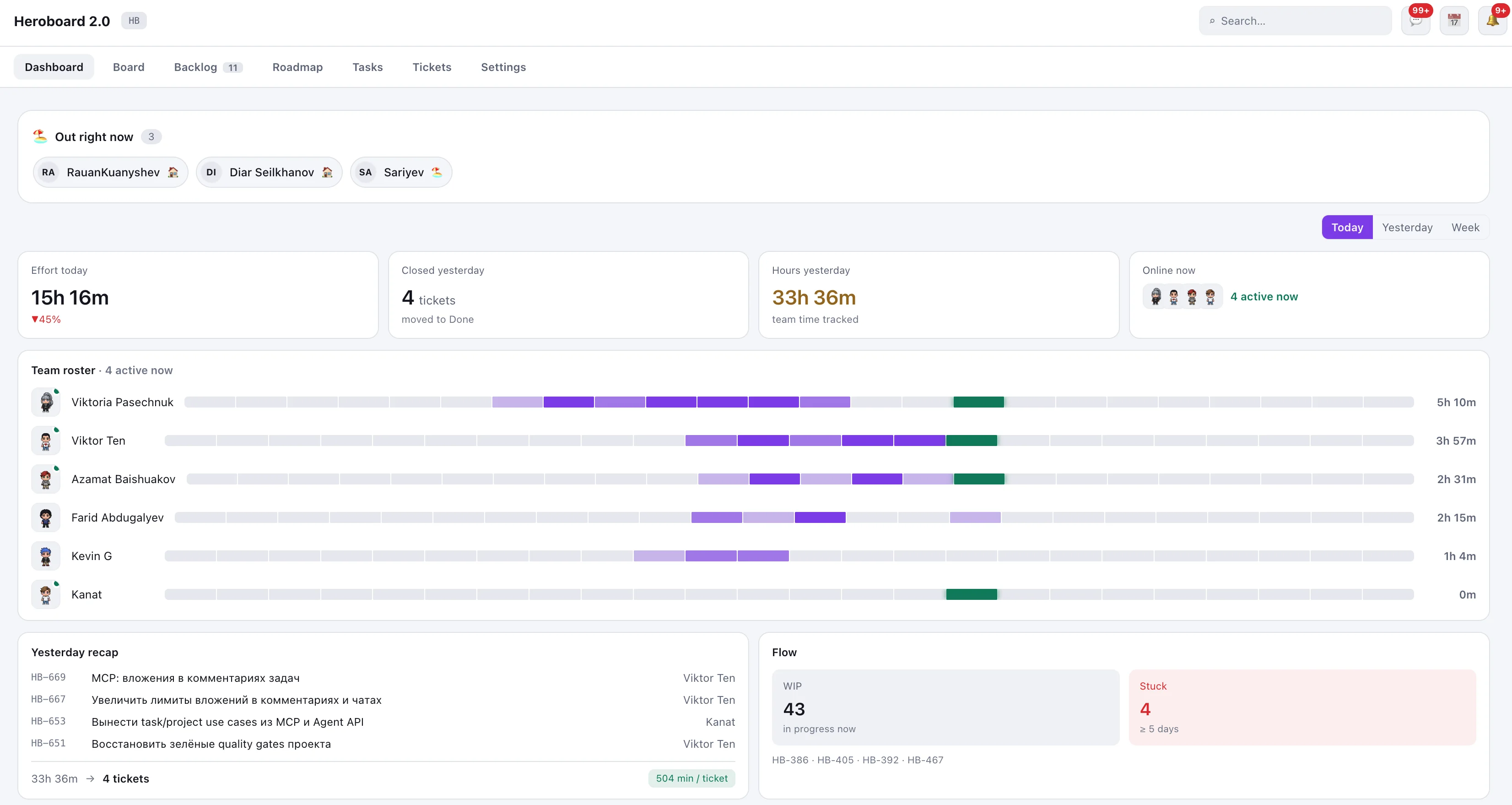Click the fourth avatar in Online now card

[1210, 297]
